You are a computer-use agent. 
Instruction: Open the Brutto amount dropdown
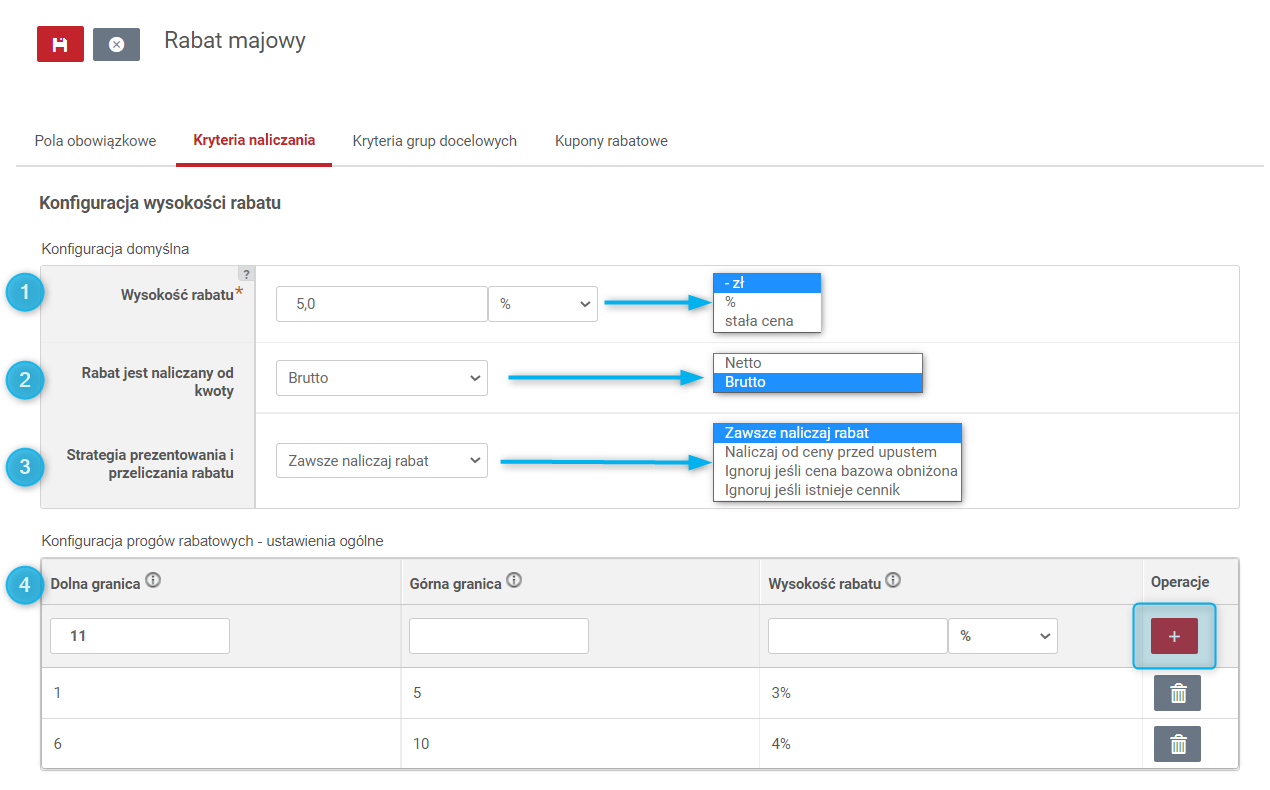coord(382,378)
